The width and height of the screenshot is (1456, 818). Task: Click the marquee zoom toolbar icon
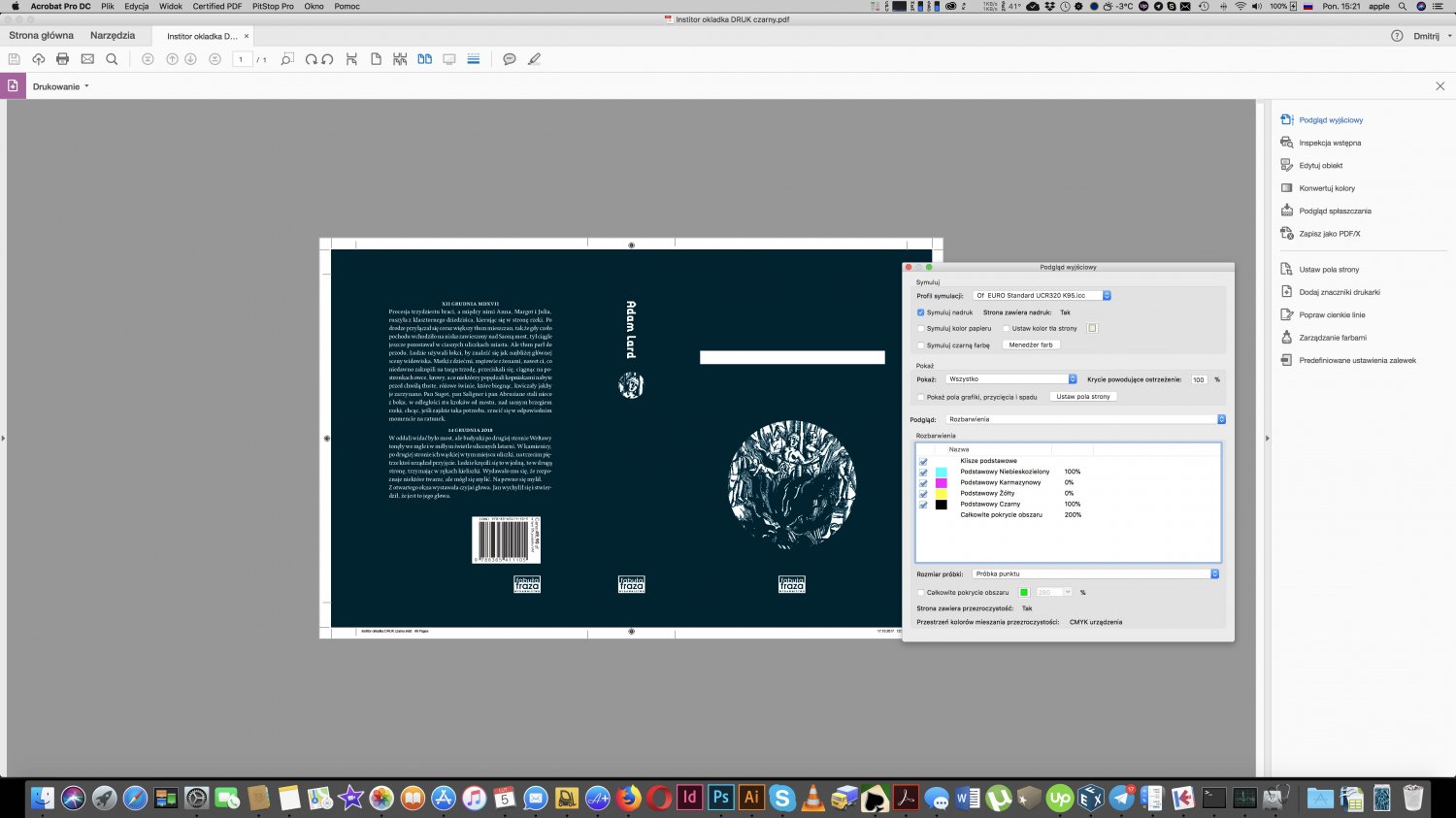click(286, 59)
